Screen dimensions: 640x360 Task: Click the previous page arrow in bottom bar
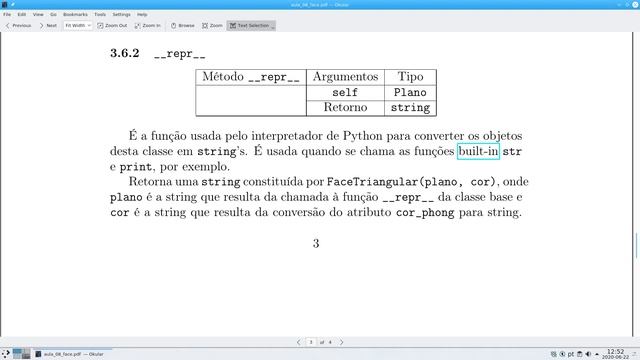click(x=299, y=342)
